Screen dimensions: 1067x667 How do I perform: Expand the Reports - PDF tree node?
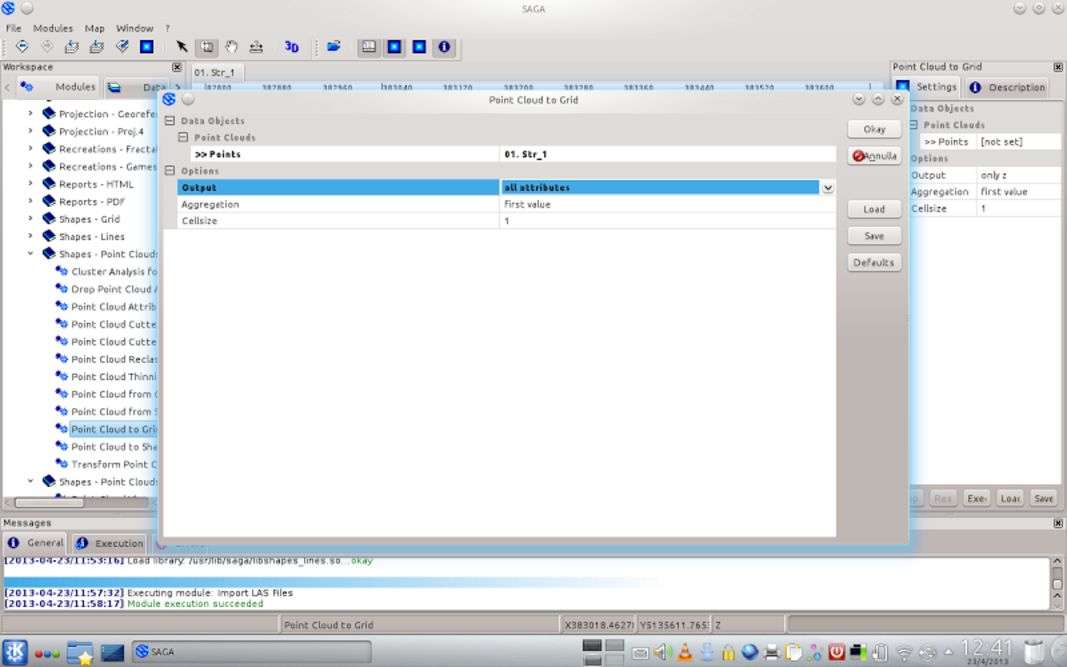(x=30, y=202)
